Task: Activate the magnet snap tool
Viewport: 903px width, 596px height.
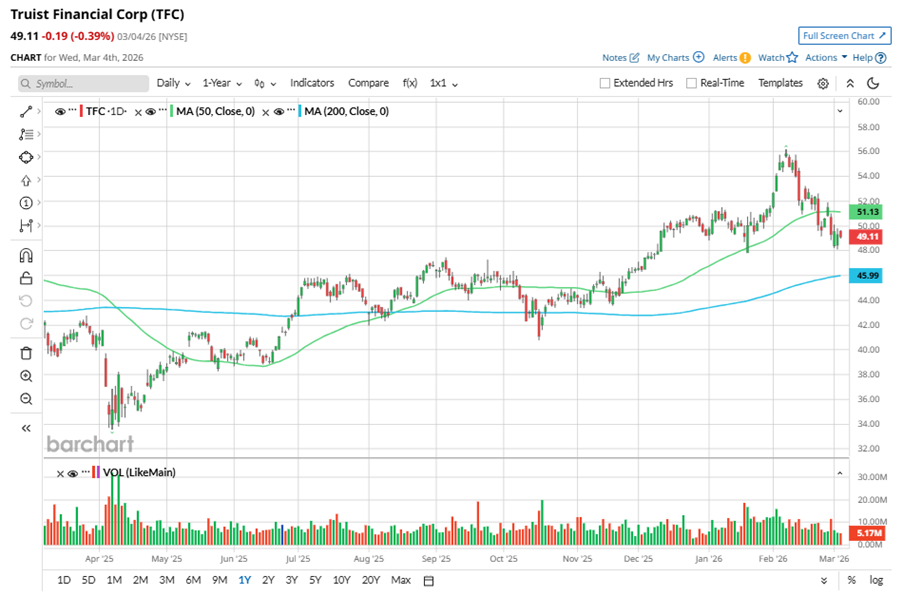Action: tap(26, 255)
